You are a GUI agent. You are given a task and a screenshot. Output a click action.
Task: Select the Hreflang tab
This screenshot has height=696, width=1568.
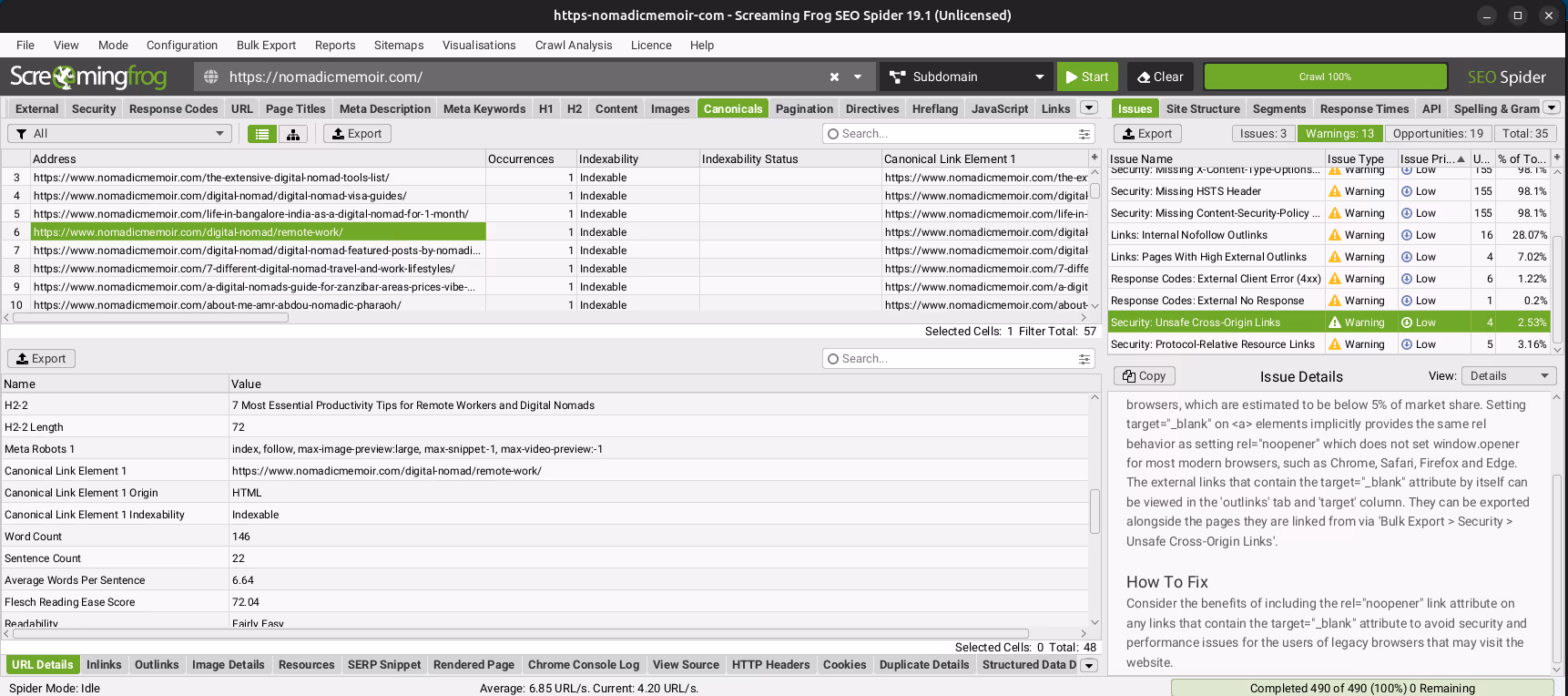935,108
